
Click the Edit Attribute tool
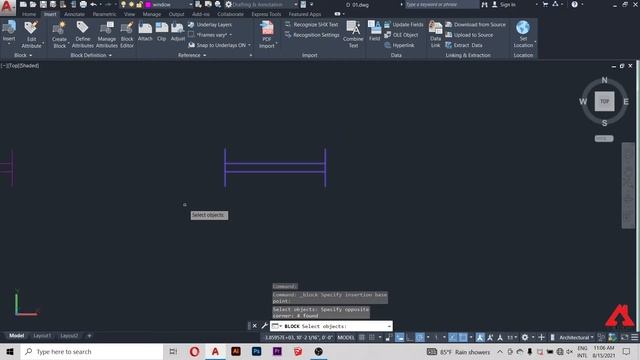tap(31, 35)
